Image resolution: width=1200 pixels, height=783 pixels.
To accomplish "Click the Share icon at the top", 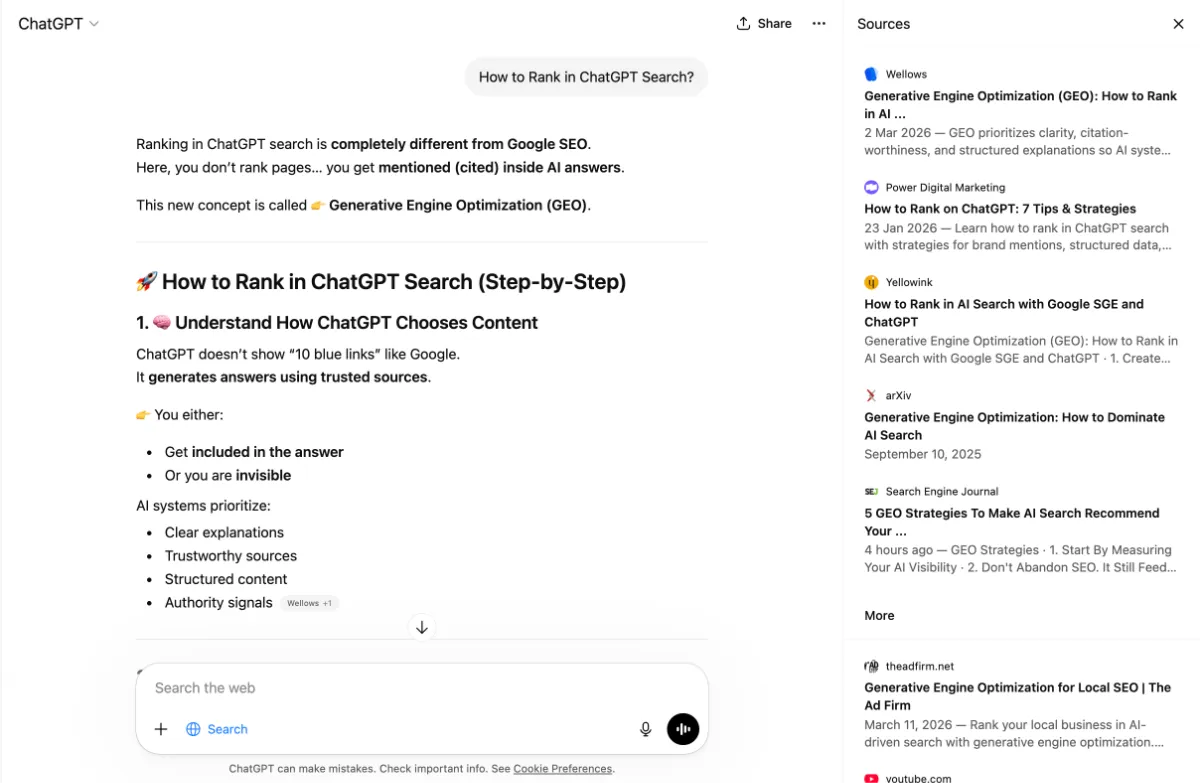I will (741, 23).
